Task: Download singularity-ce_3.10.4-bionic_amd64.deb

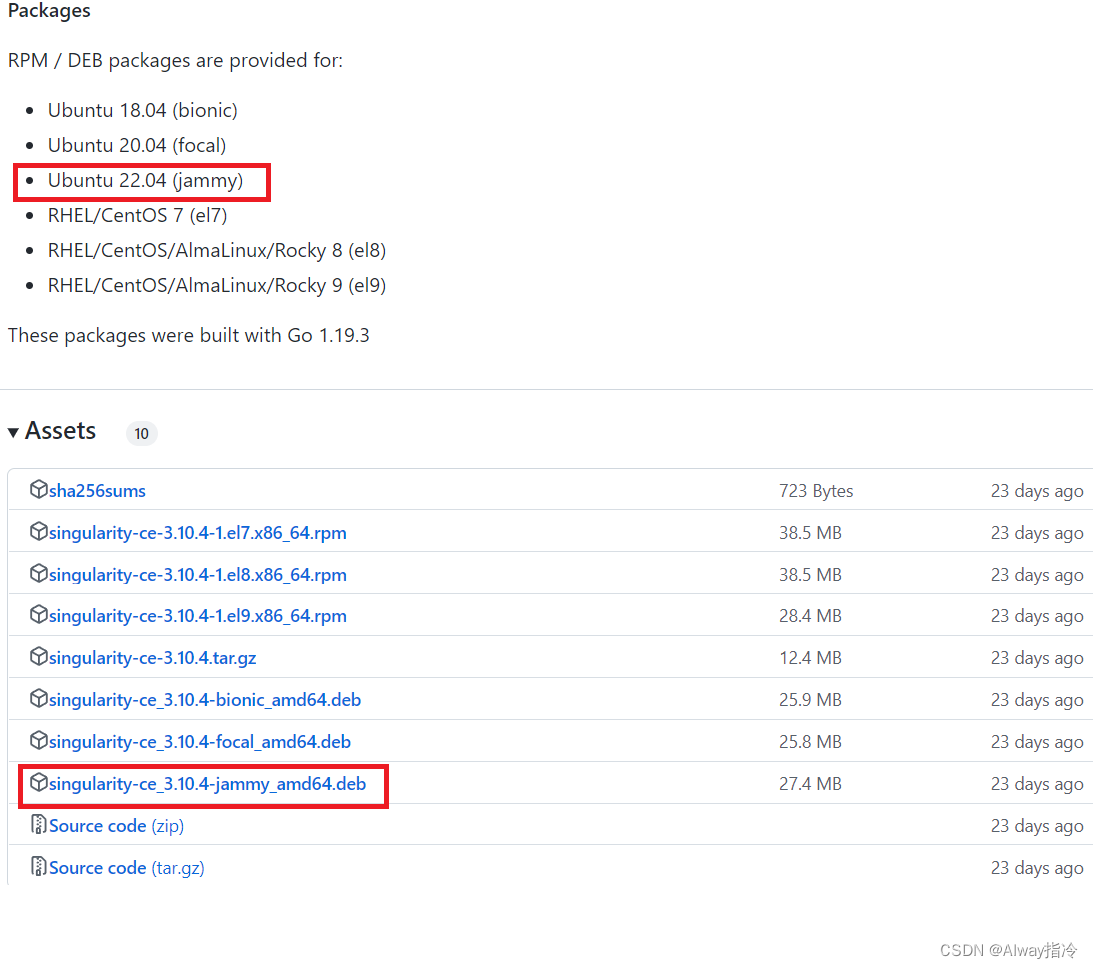Action: pos(205,700)
